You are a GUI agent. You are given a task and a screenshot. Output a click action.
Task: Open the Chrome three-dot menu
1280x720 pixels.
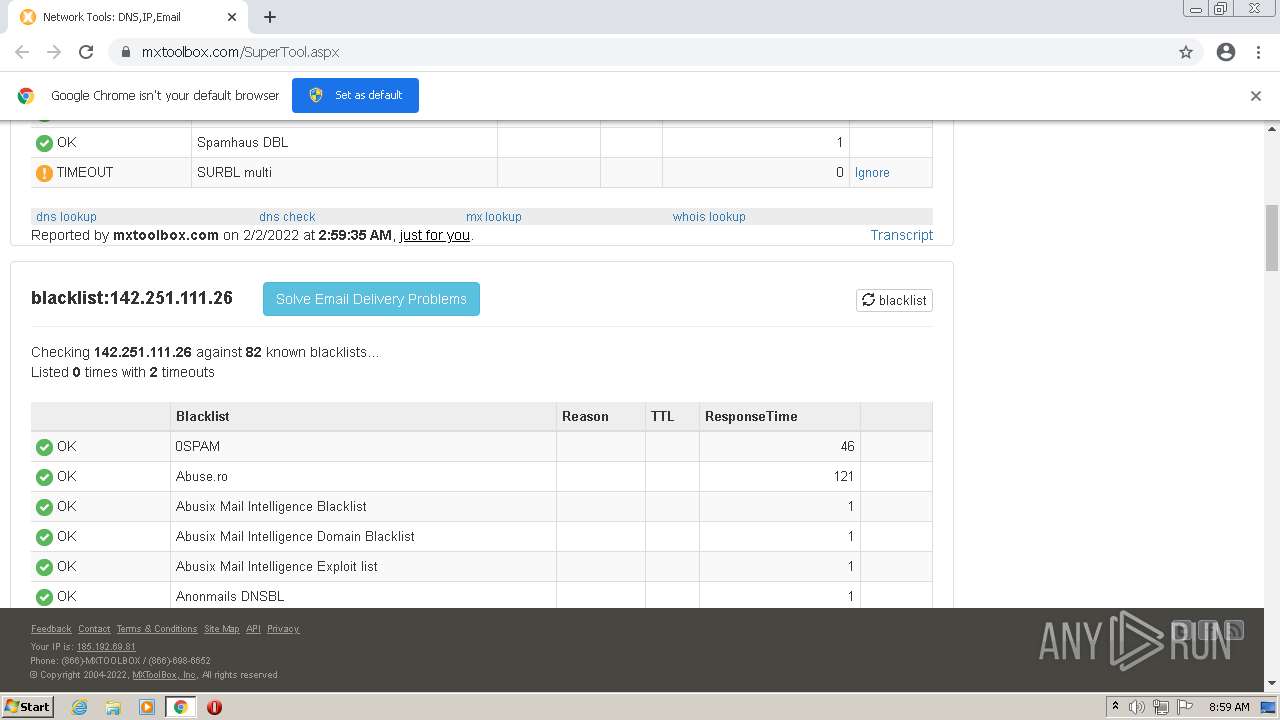tap(1258, 52)
